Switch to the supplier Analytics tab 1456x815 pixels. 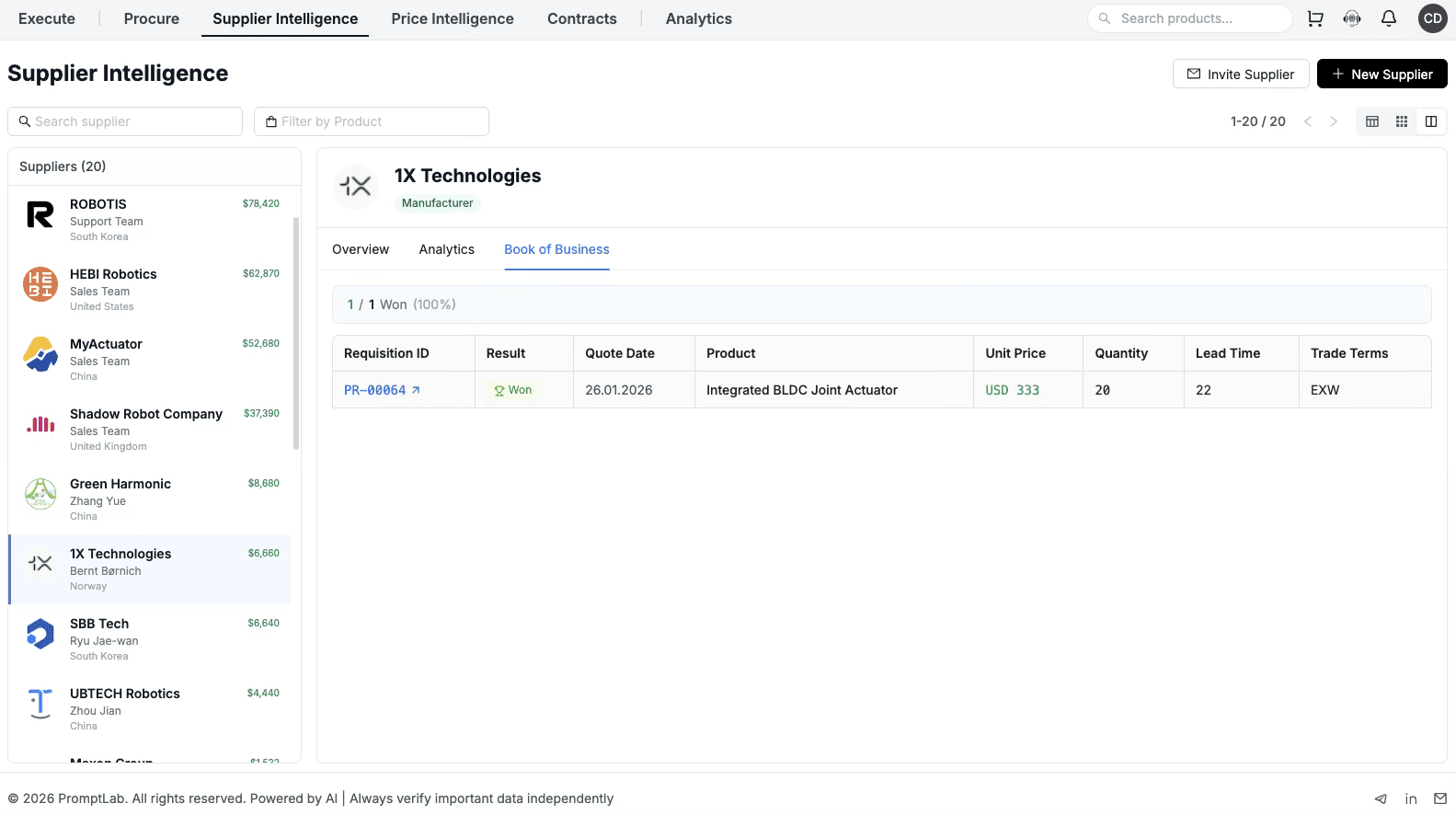447,249
